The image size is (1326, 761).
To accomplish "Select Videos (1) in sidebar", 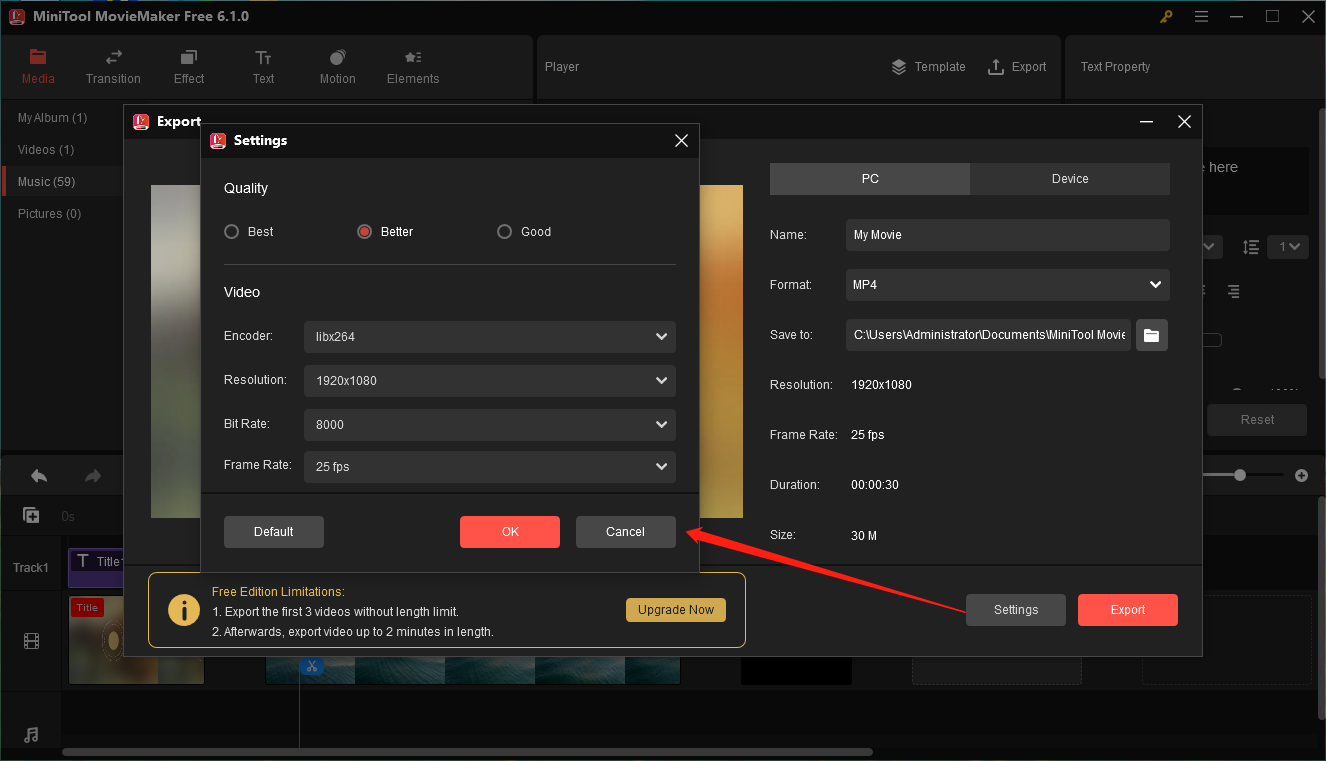I will pos(46,150).
